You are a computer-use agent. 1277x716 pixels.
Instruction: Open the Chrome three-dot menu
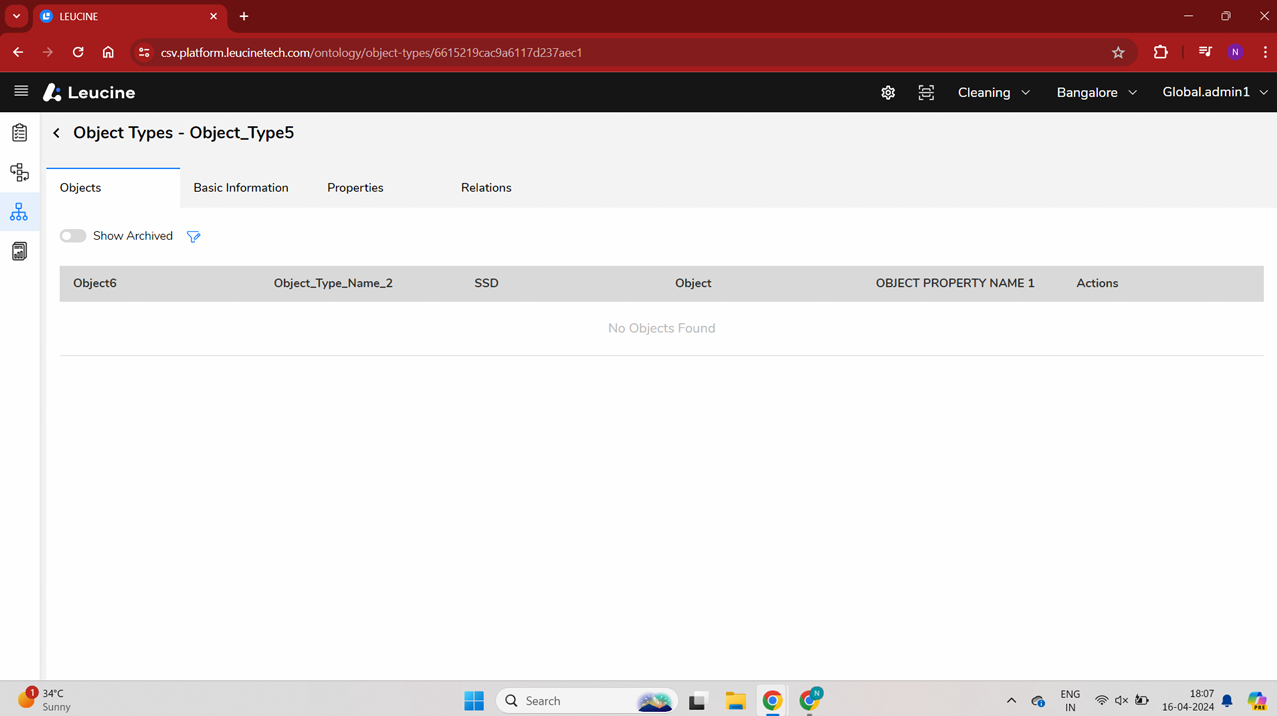(1265, 52)
